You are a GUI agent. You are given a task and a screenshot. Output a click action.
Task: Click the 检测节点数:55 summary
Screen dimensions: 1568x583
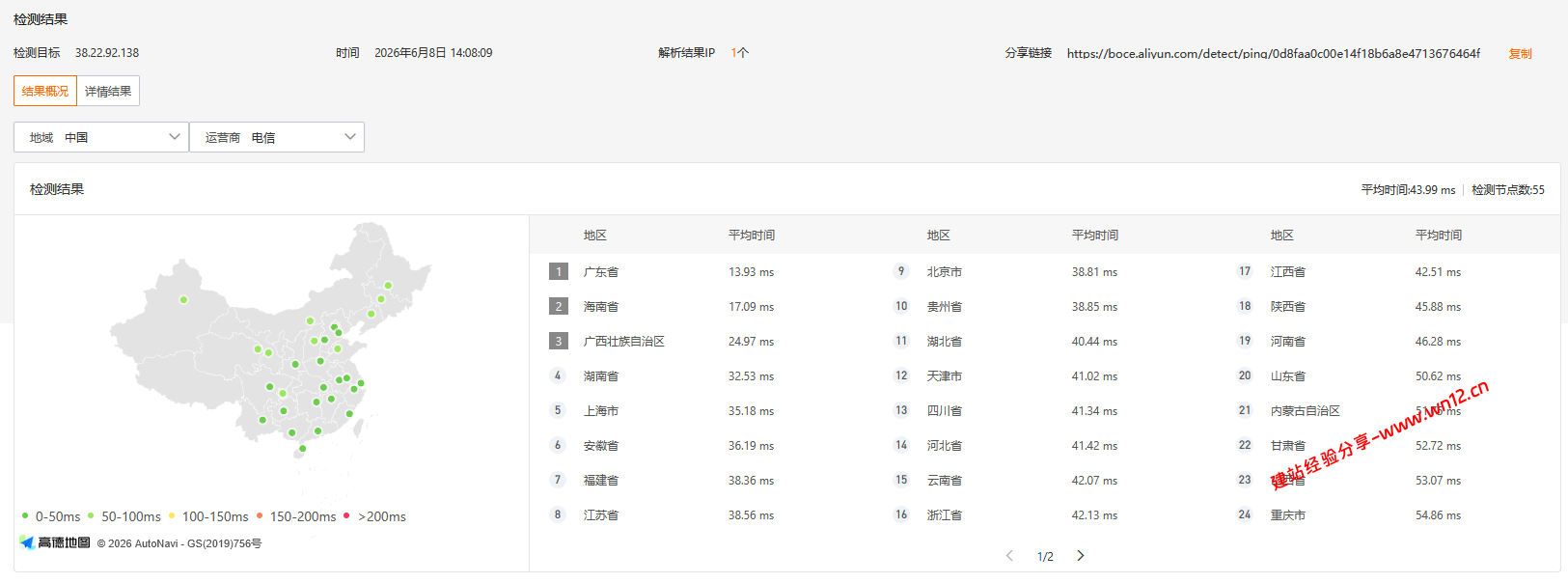[1508, 190]
